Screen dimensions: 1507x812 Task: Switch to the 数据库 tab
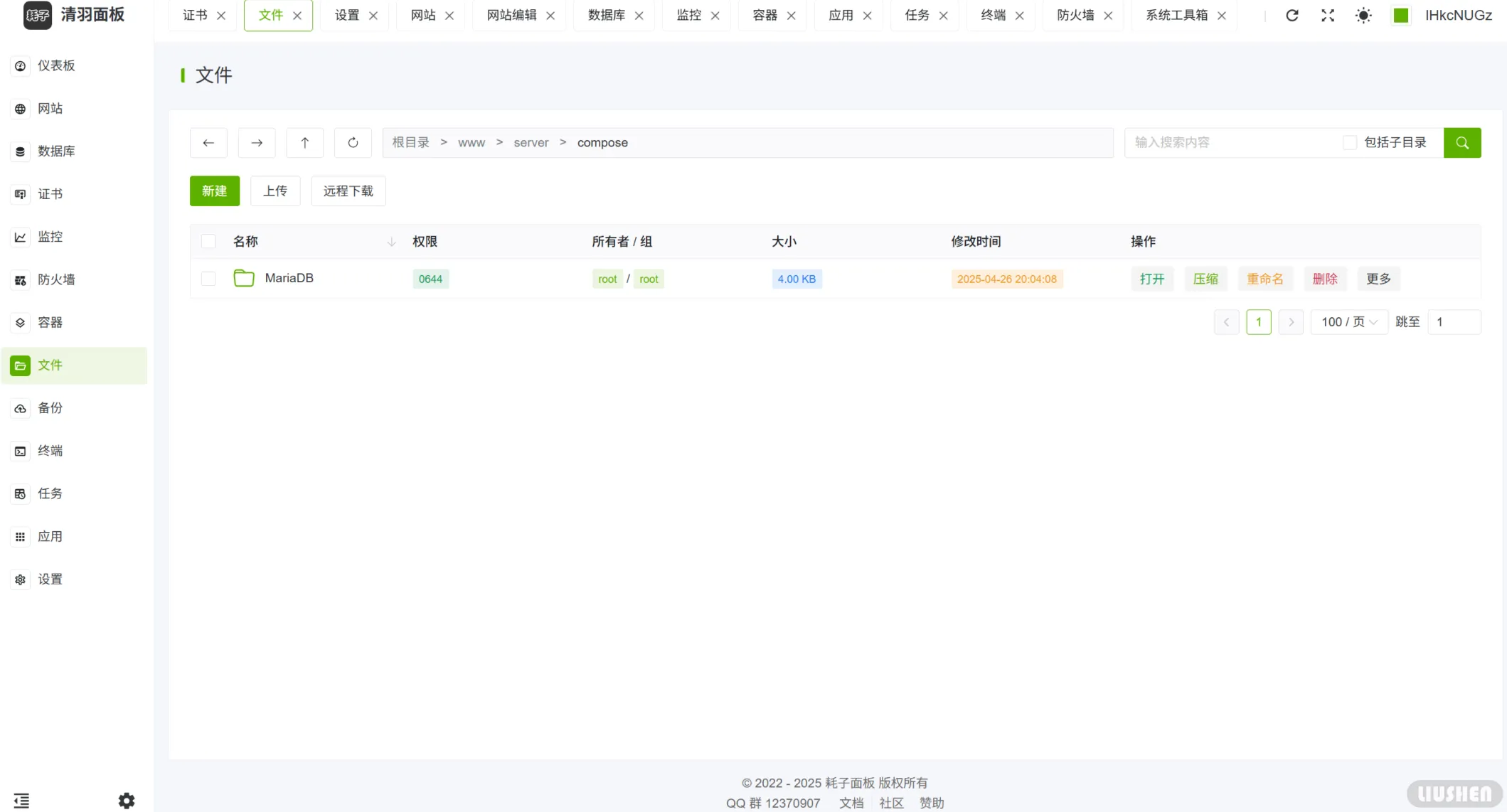point(605,15)
